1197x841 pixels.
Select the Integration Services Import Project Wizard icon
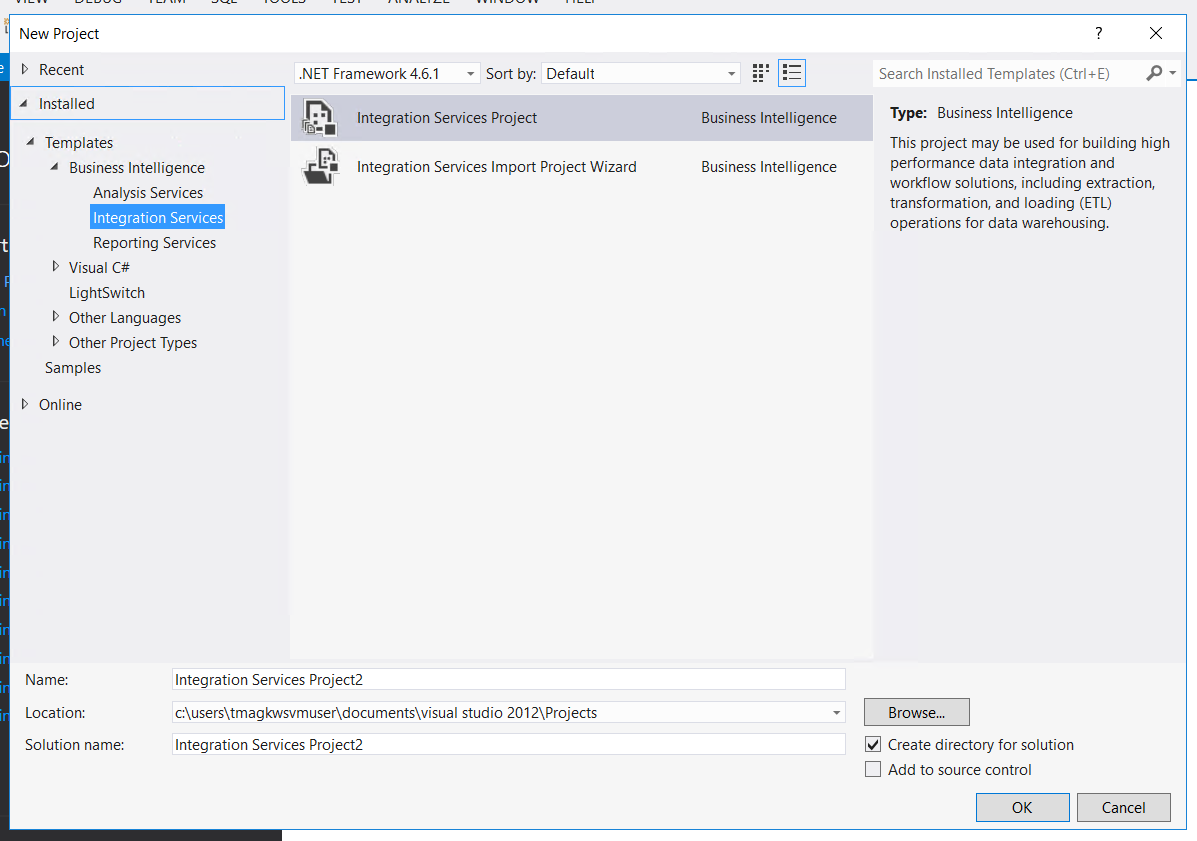point(321,167)
